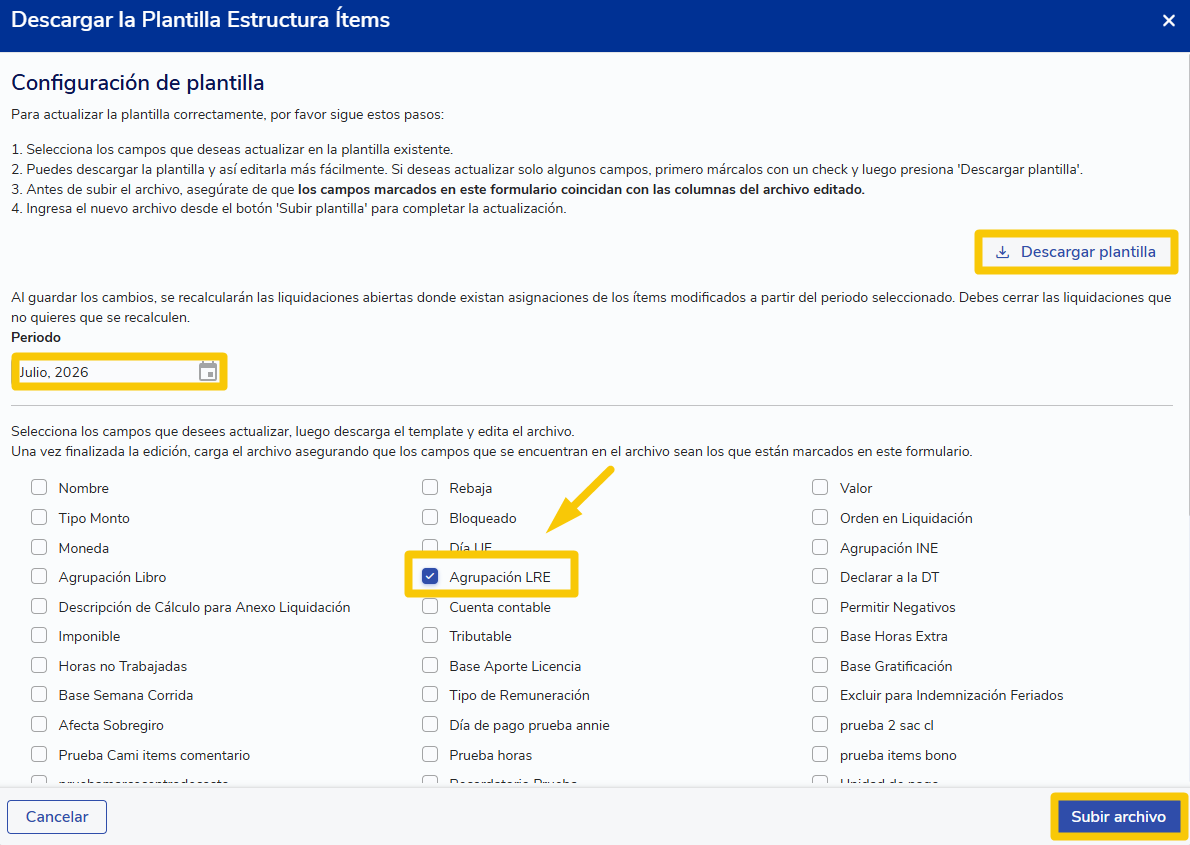1190x845 pixels.
Task: Enable Orden en Liquidación checkbox
Action: pyautogui.click(x=820, y=517)
